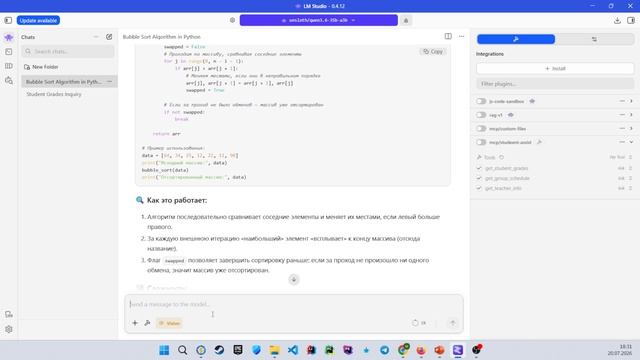640x360 pixels.
Task: Open the Chats panel more options
Action: [x=96, y=37]
